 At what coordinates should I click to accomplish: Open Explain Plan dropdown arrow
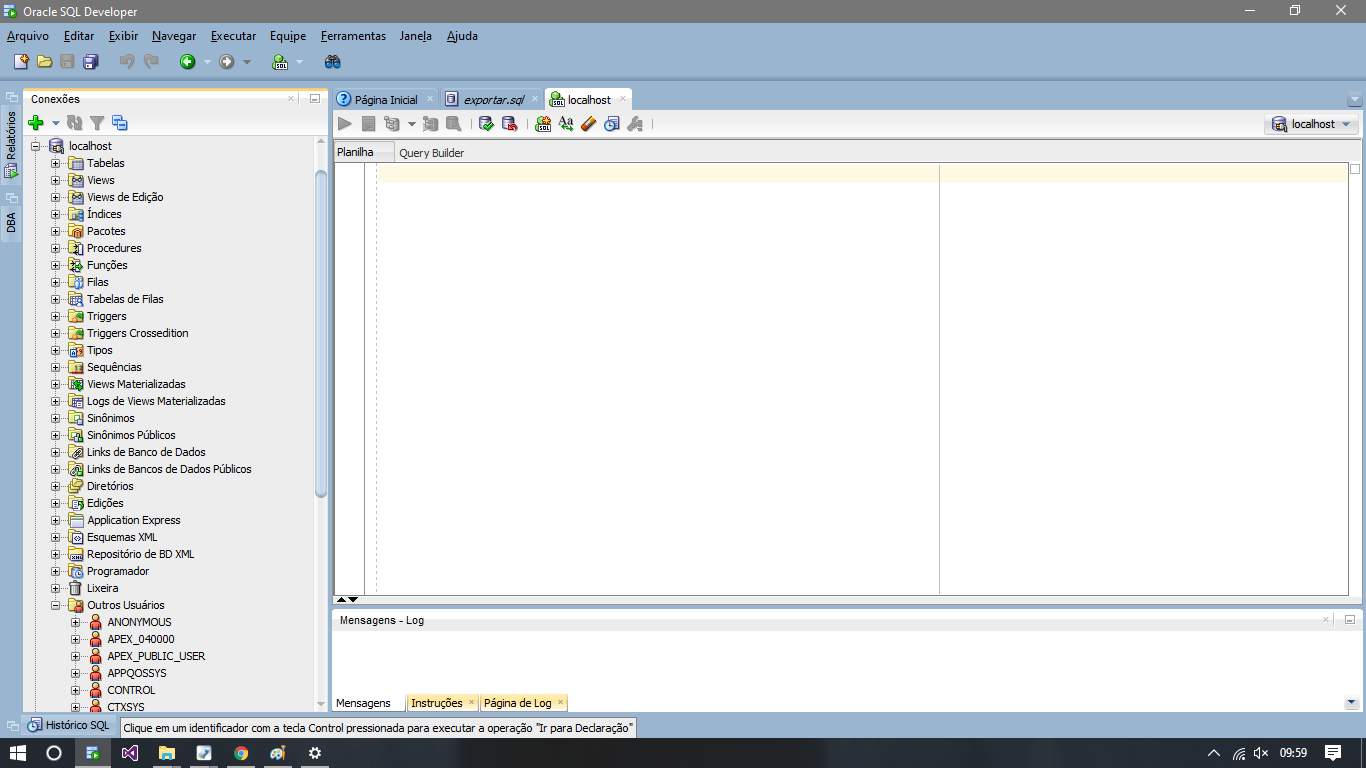click(411, 124)
